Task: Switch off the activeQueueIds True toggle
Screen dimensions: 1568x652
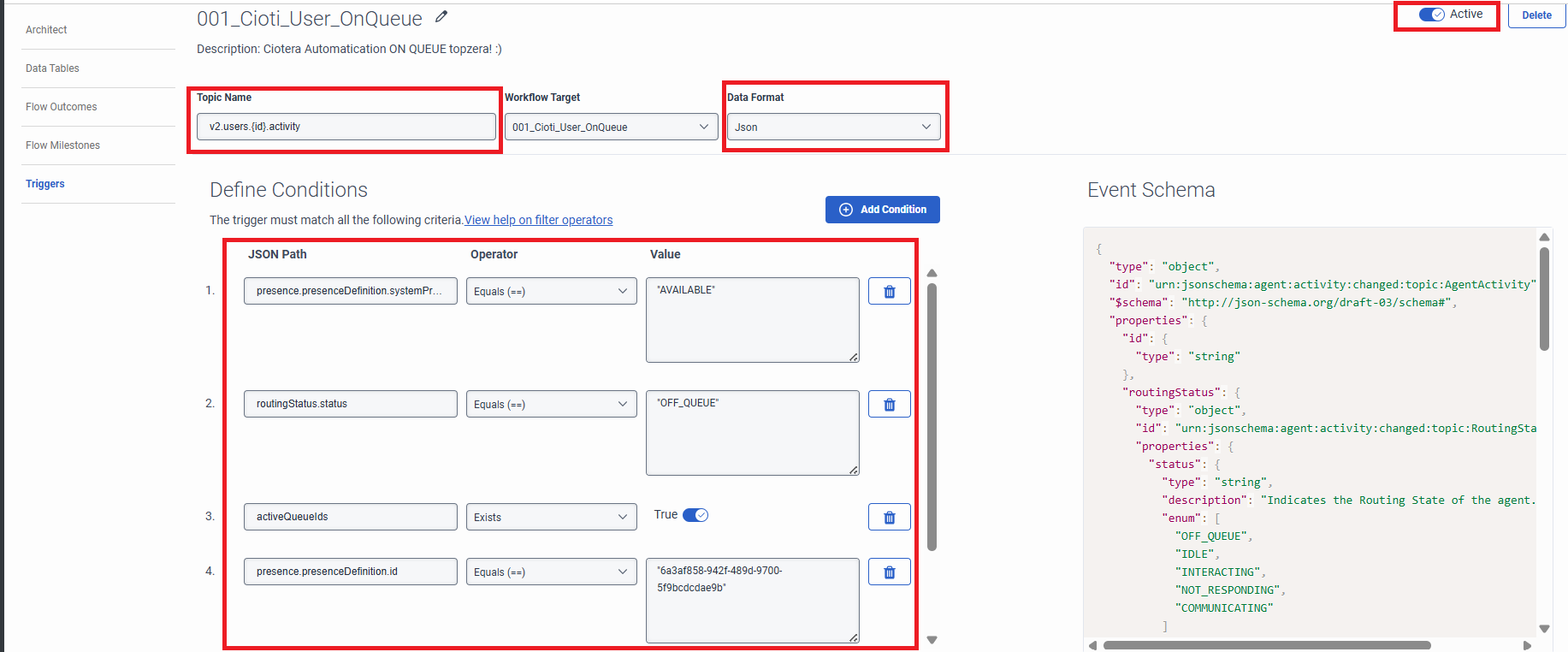Action: (x=695, y=515)
